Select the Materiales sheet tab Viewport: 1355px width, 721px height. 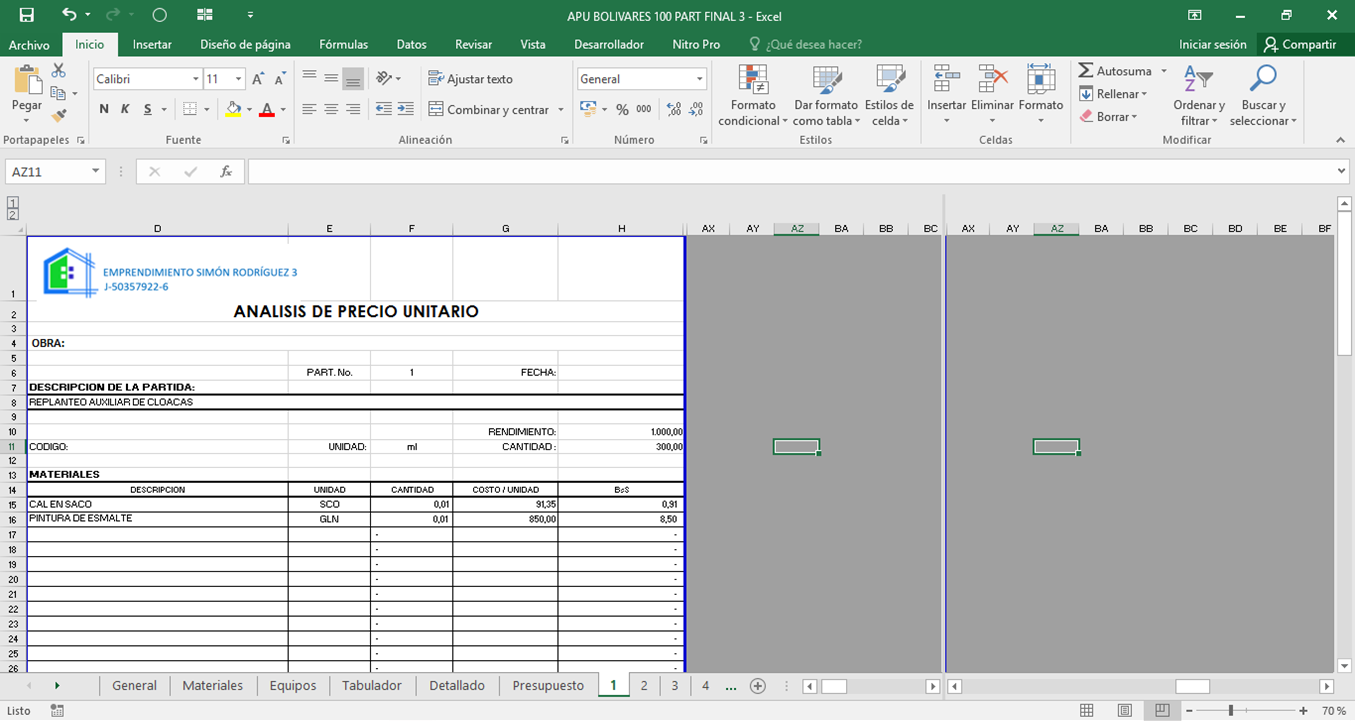pyautogui.click(x=213, y=686)
